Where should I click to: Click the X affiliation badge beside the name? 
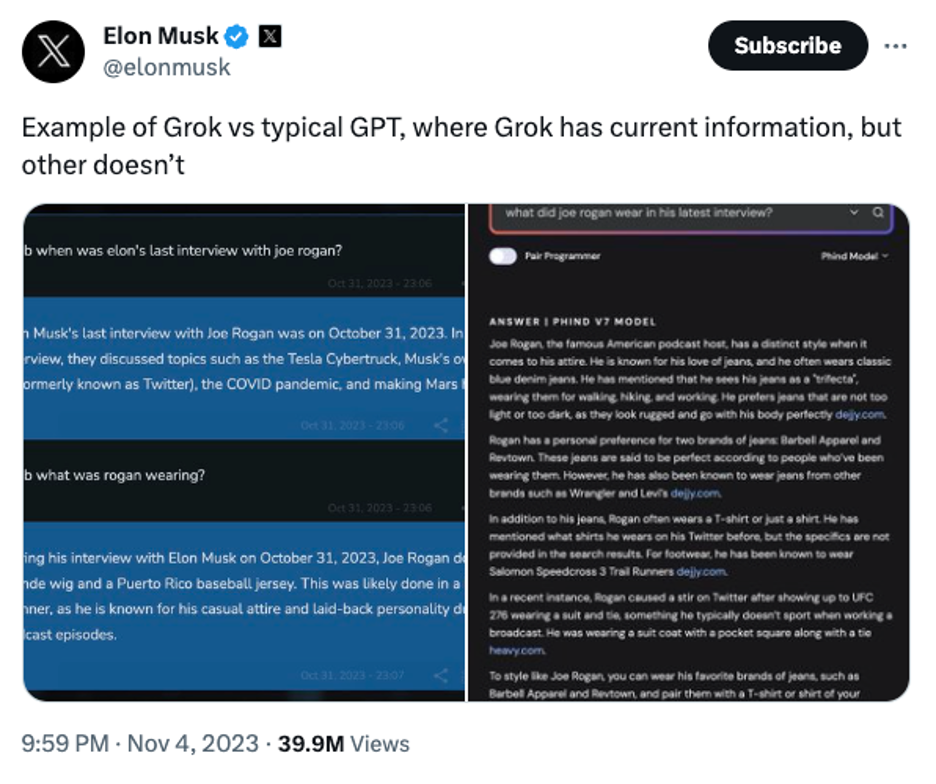coord(270,37)
